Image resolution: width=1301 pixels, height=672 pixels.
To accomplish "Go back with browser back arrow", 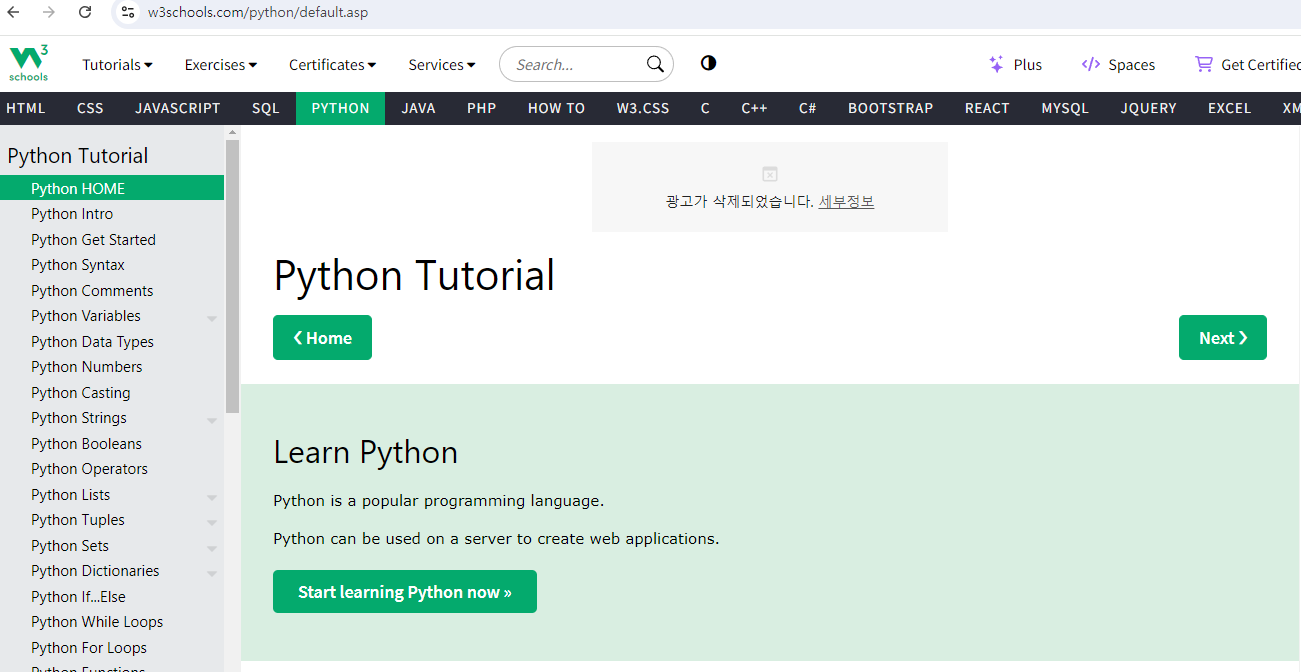I will click(x=14, y=12).
